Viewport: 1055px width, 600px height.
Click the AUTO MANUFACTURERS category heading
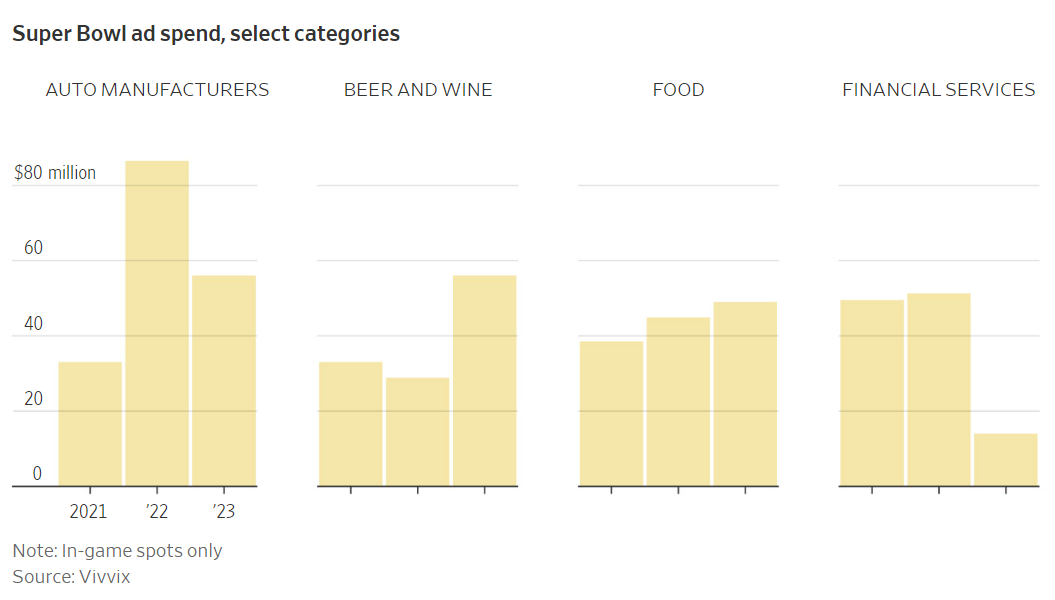[x=157, y=90]
